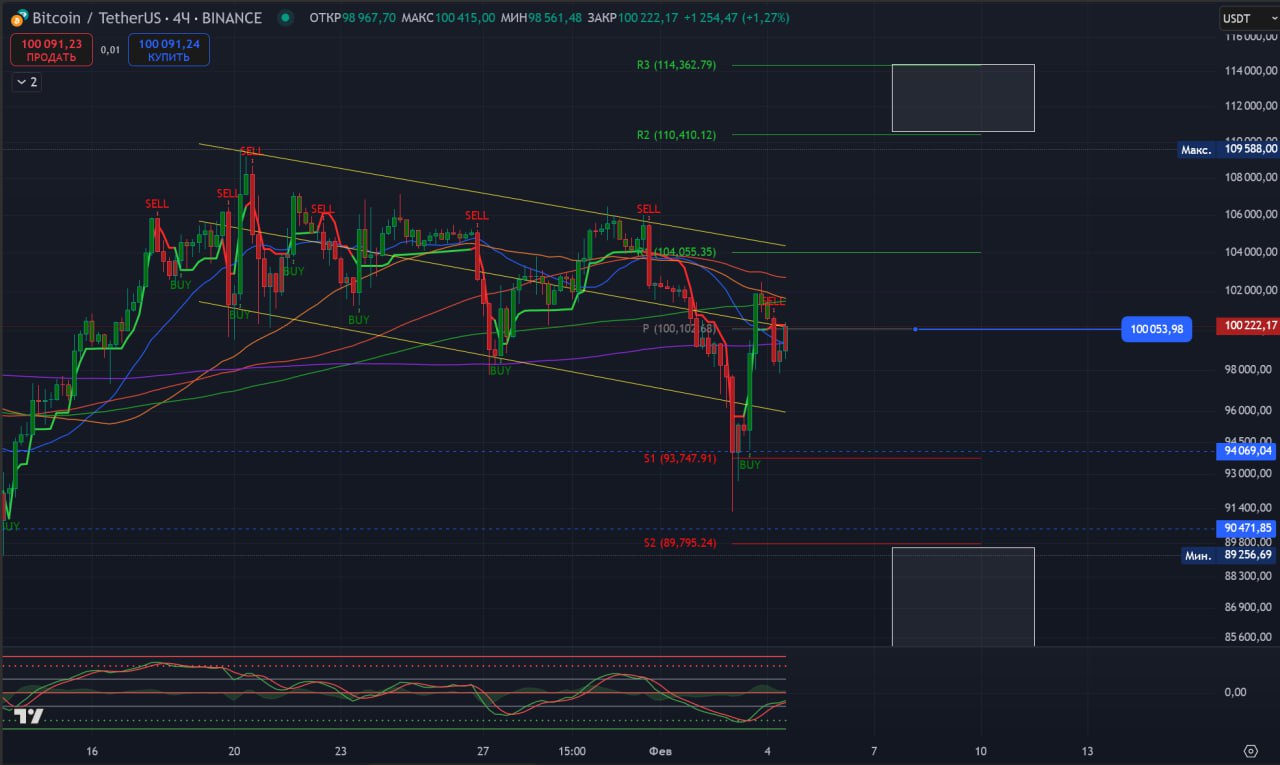Screen dimensions: 1280x765
Task: Click the TradingView logo
Action: (29, 716)
